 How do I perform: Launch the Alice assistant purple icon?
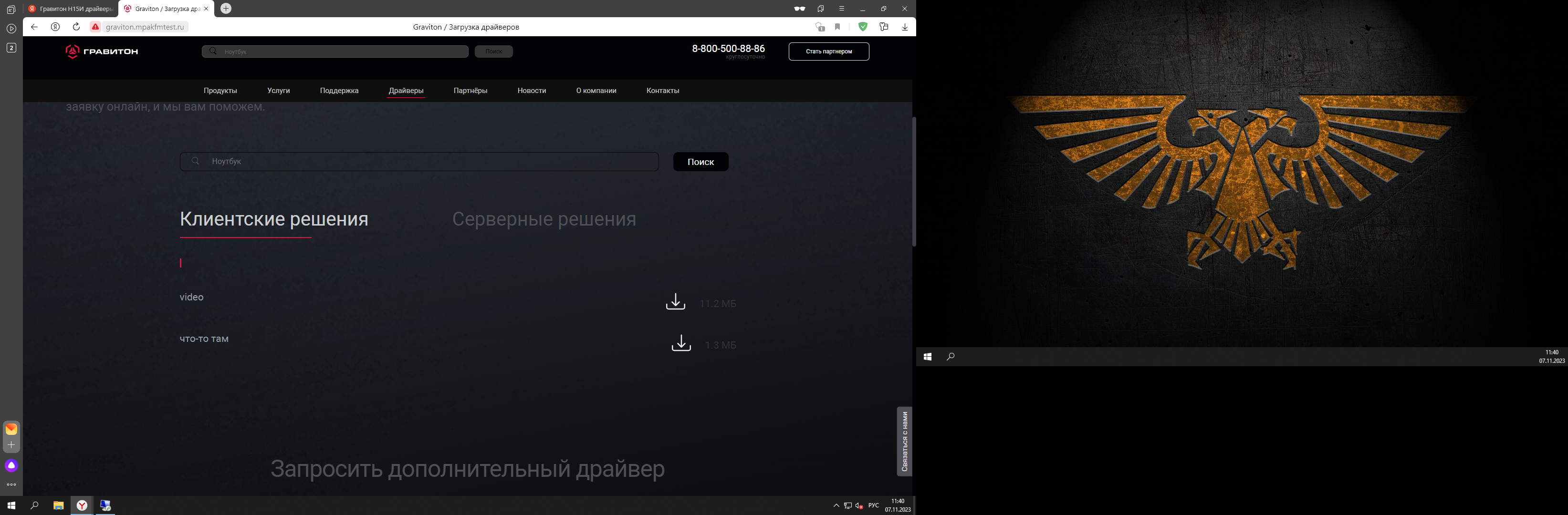pos(11,466)
